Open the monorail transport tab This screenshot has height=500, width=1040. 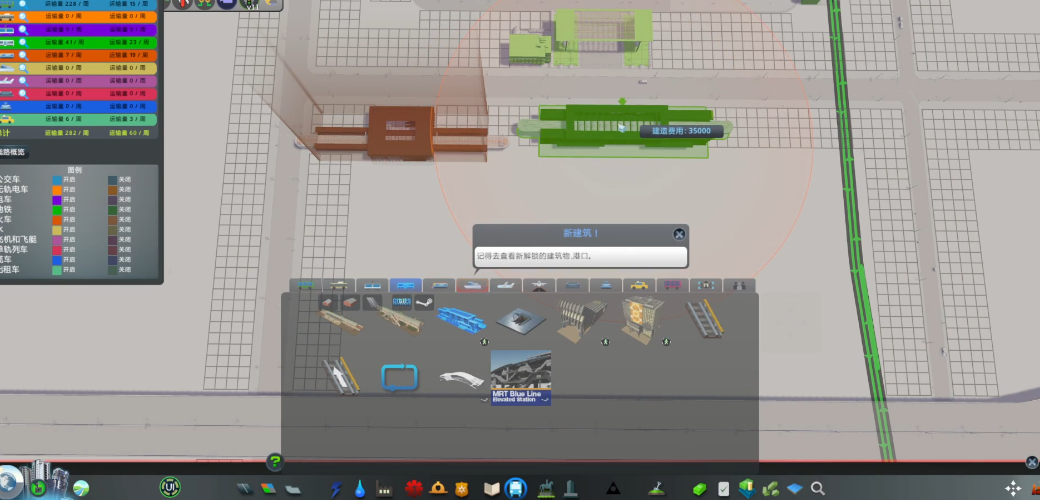pos(572,285)
